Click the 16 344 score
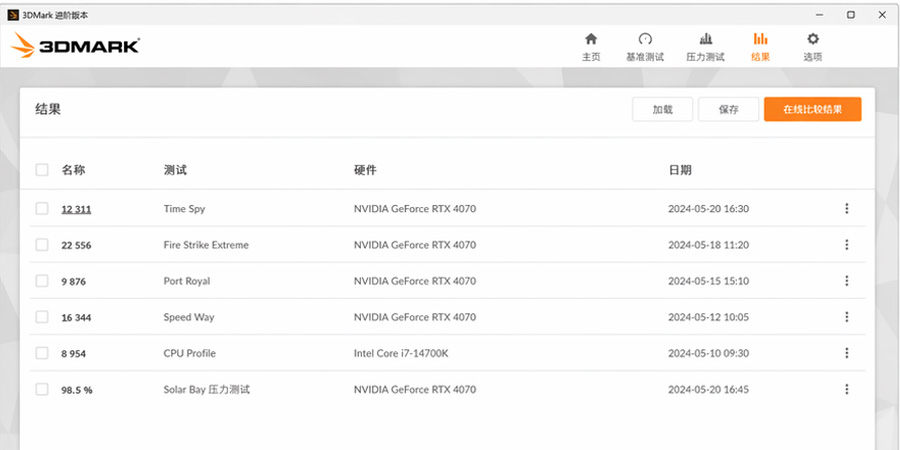Screen dimensions: 900x450 point(76,318)
